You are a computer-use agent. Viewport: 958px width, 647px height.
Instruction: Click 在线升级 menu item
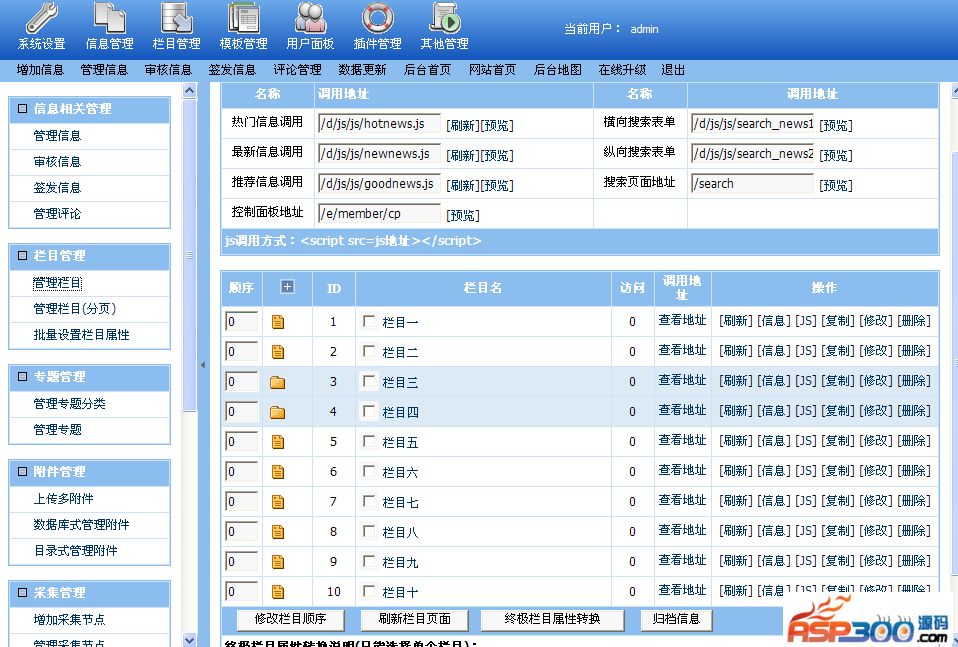pos(622,70)
